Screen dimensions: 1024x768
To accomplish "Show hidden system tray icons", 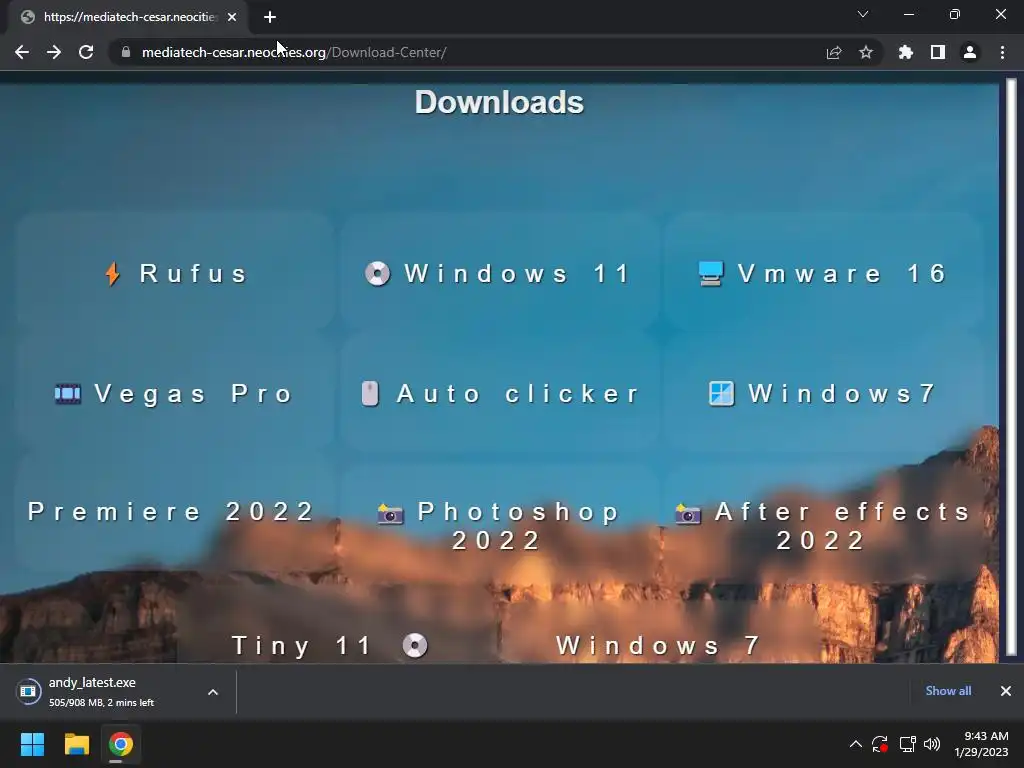I will (856, 744).
